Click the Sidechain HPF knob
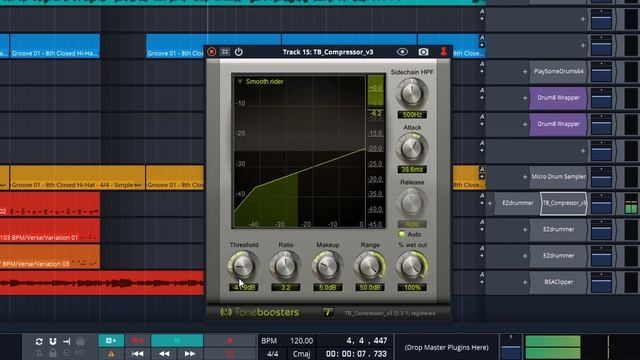The height and width of the screenshot is (360, 640). pyautogui.click(x=412, y=93)
